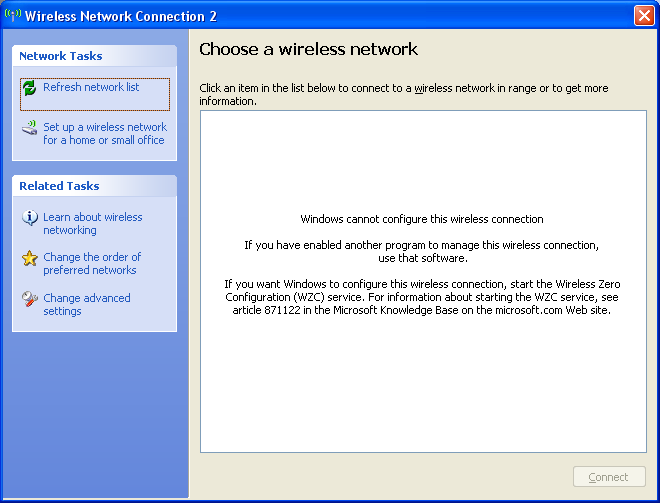This screenshot has height=503, width=660.
Task: Click the wireless router setup icon
Action: [x=29, y=128]
